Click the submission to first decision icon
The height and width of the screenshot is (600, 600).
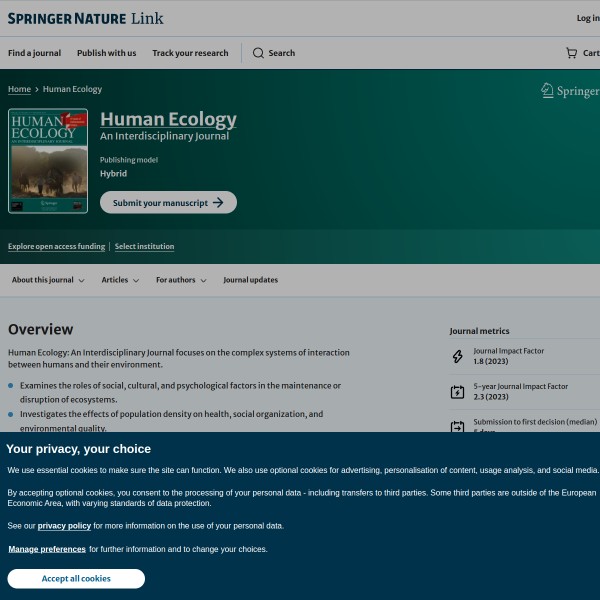point(457,426)
